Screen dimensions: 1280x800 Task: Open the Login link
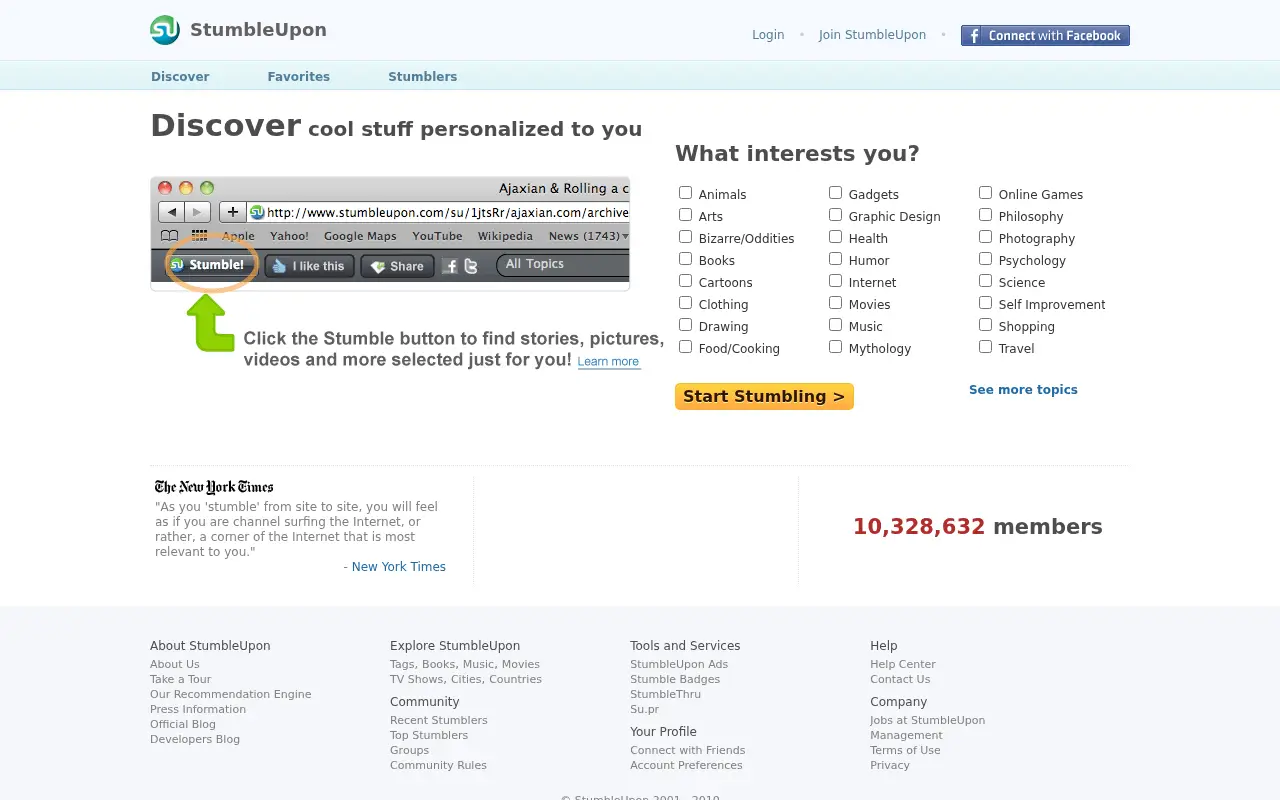click(x=768, y=35)
